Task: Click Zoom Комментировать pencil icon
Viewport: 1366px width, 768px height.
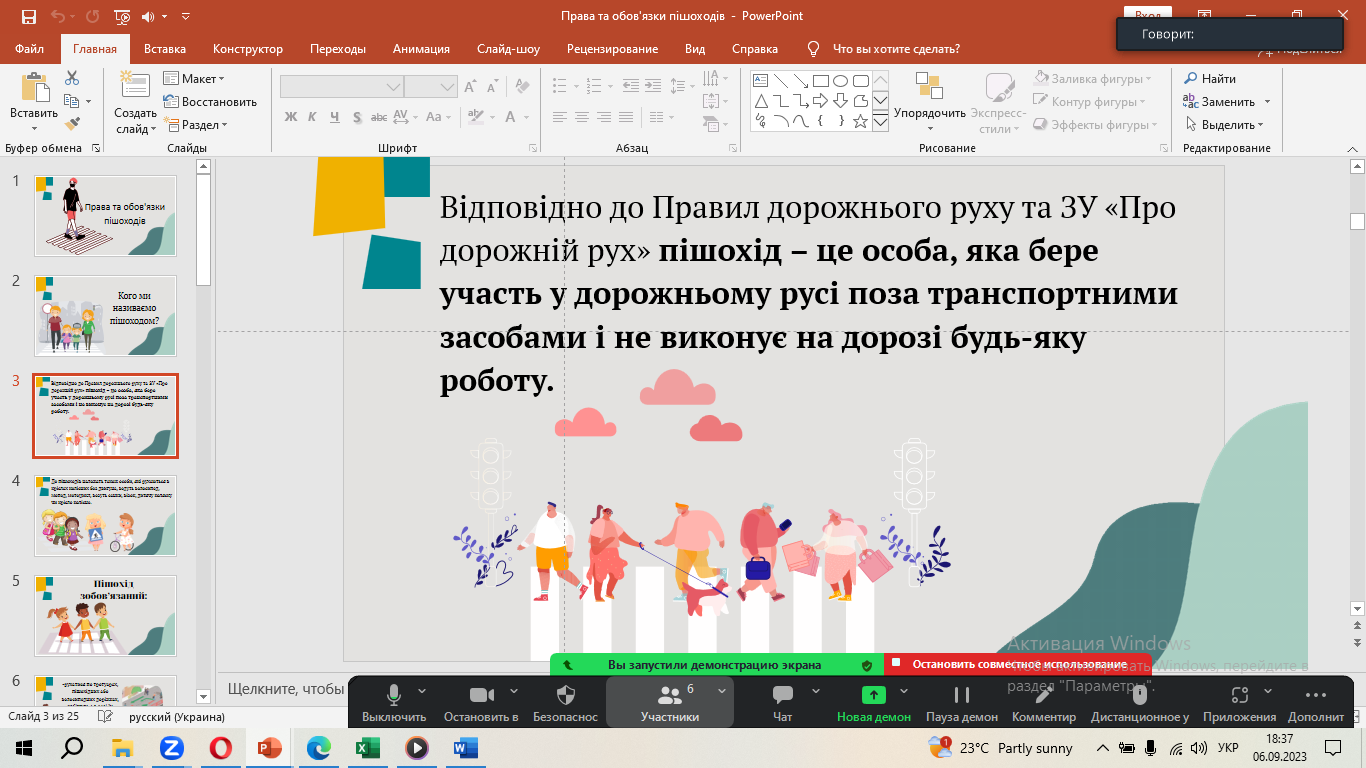Action: coord(1044,694)
